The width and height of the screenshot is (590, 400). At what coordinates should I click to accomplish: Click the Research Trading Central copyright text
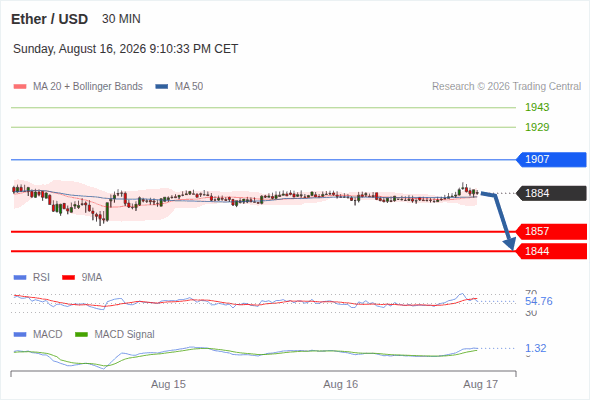[506, 87]
